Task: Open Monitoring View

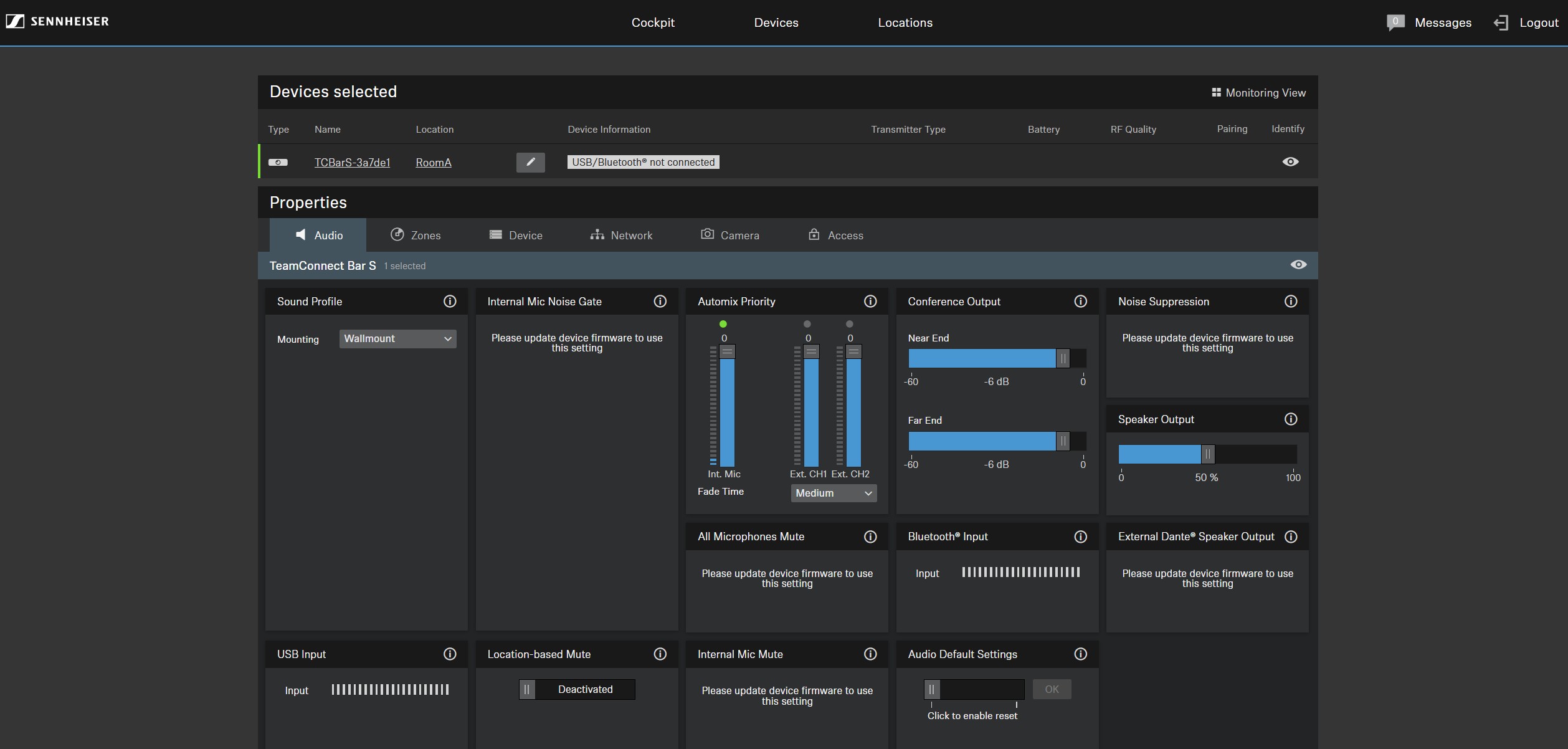Action: (x=1258, y=93)
